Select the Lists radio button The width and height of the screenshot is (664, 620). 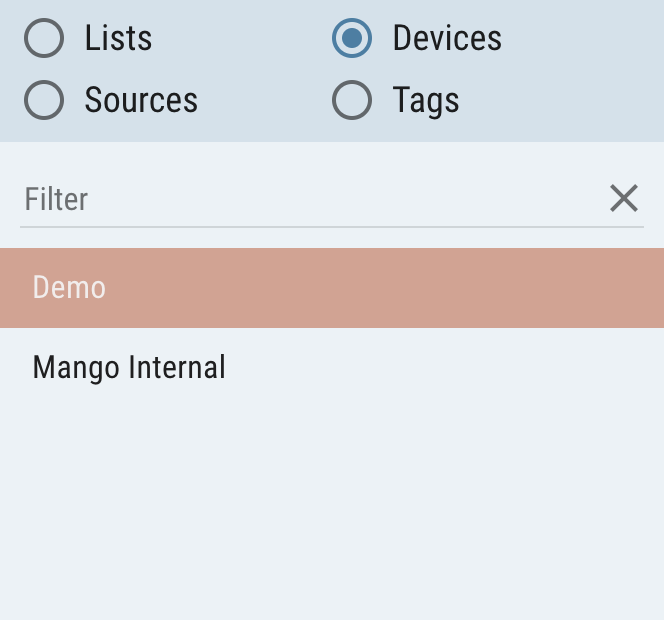click(x=44, y=39)
